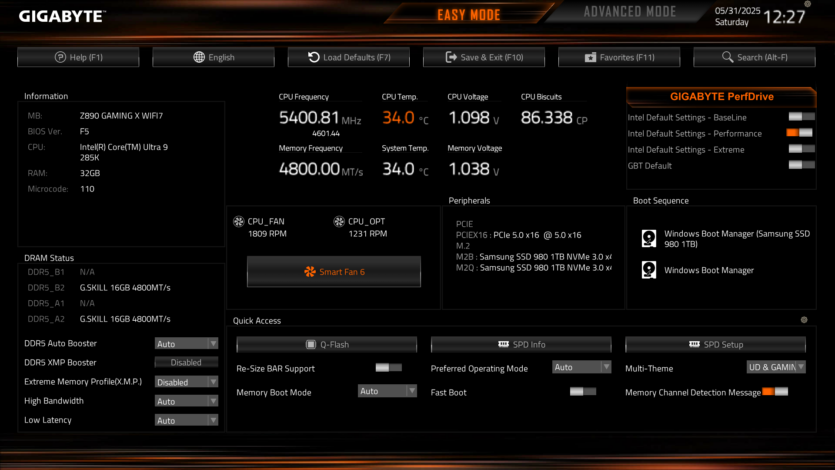Click the Search magnifier icon

coord(727,56)
